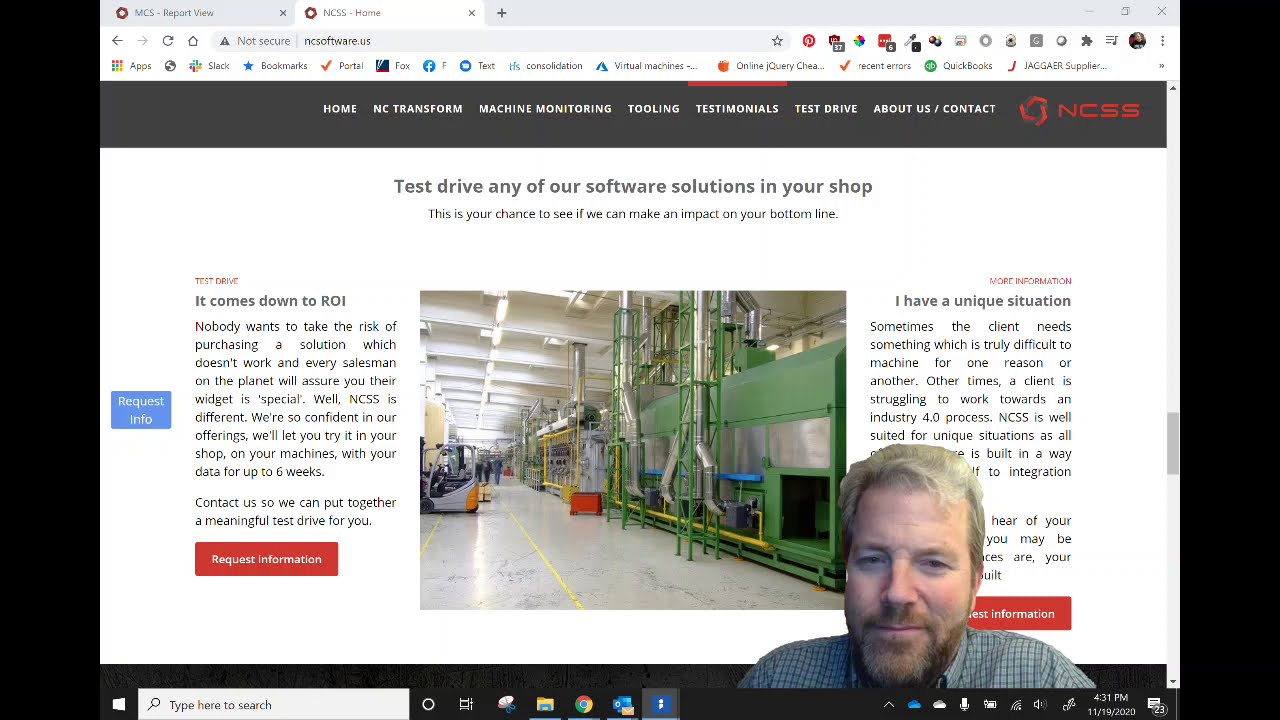Open the Bookmarks star folder
Screen dimensions: 1280x720
[x=275, y=66]
